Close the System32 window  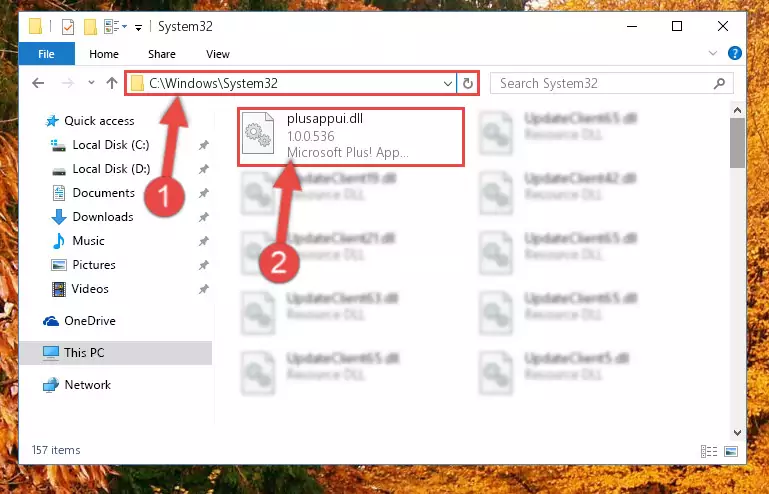click(x=723, y=26)
